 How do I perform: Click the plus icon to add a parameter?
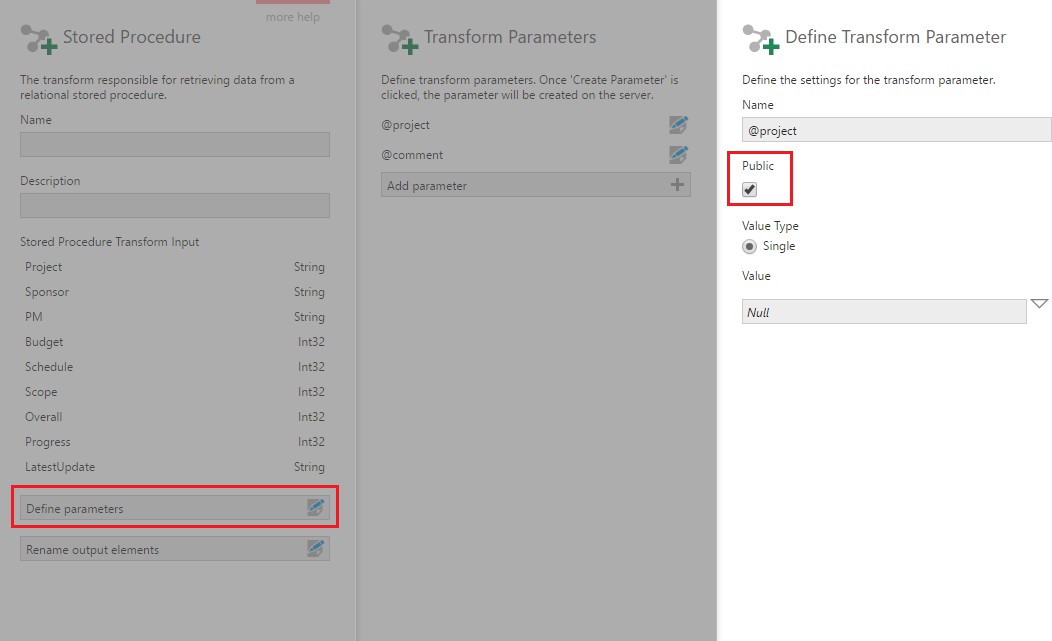tap(678, 185)
